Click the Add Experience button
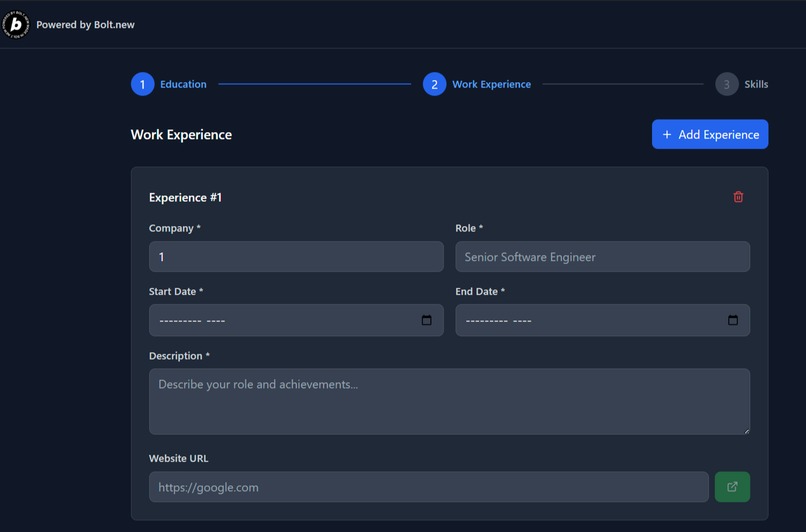Image resolution: width=806 pixels, height=532 pixels. tap(710, 134)
